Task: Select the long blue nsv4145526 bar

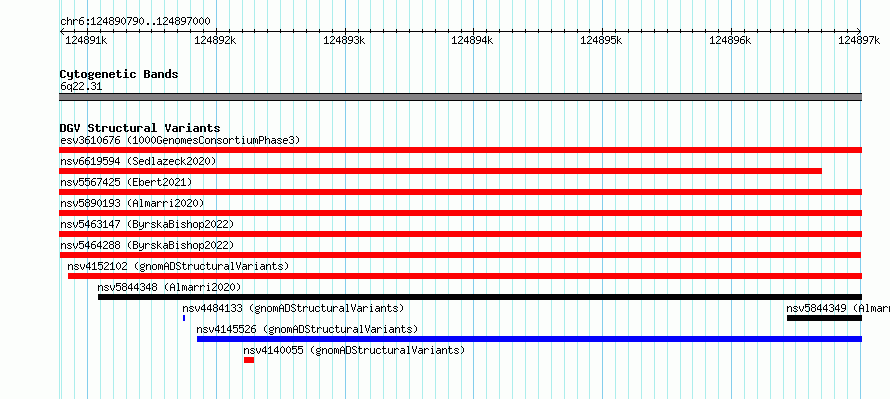Action: coord(530,339)
